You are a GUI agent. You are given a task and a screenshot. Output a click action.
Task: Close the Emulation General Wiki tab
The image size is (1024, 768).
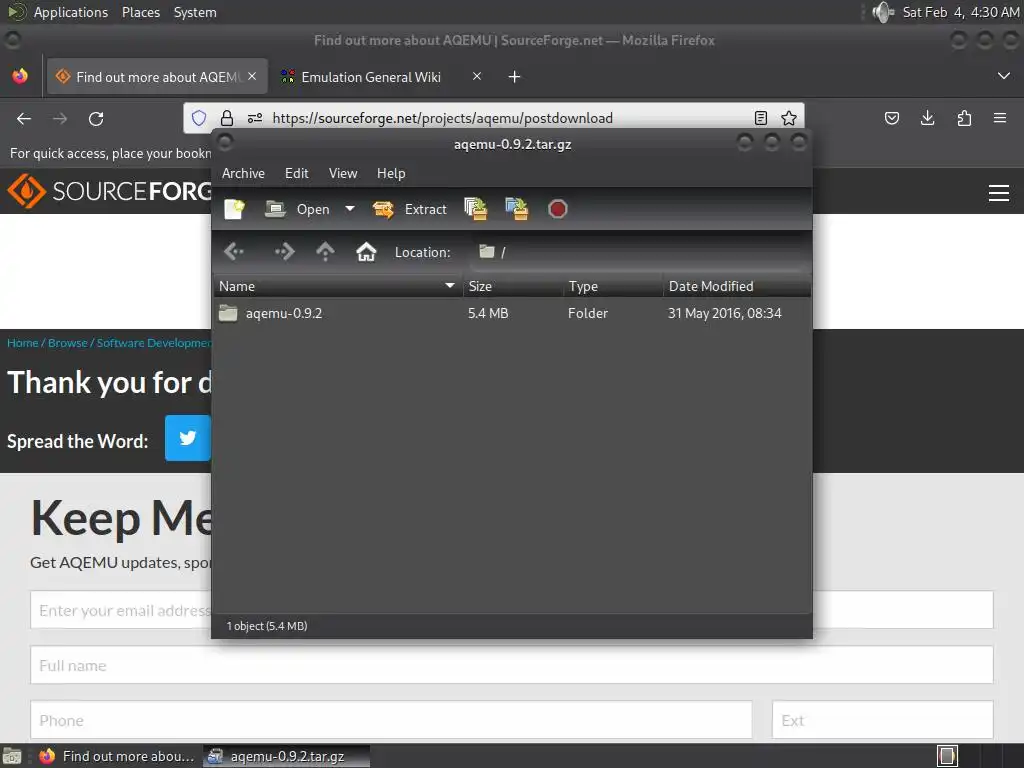(477, 76)
